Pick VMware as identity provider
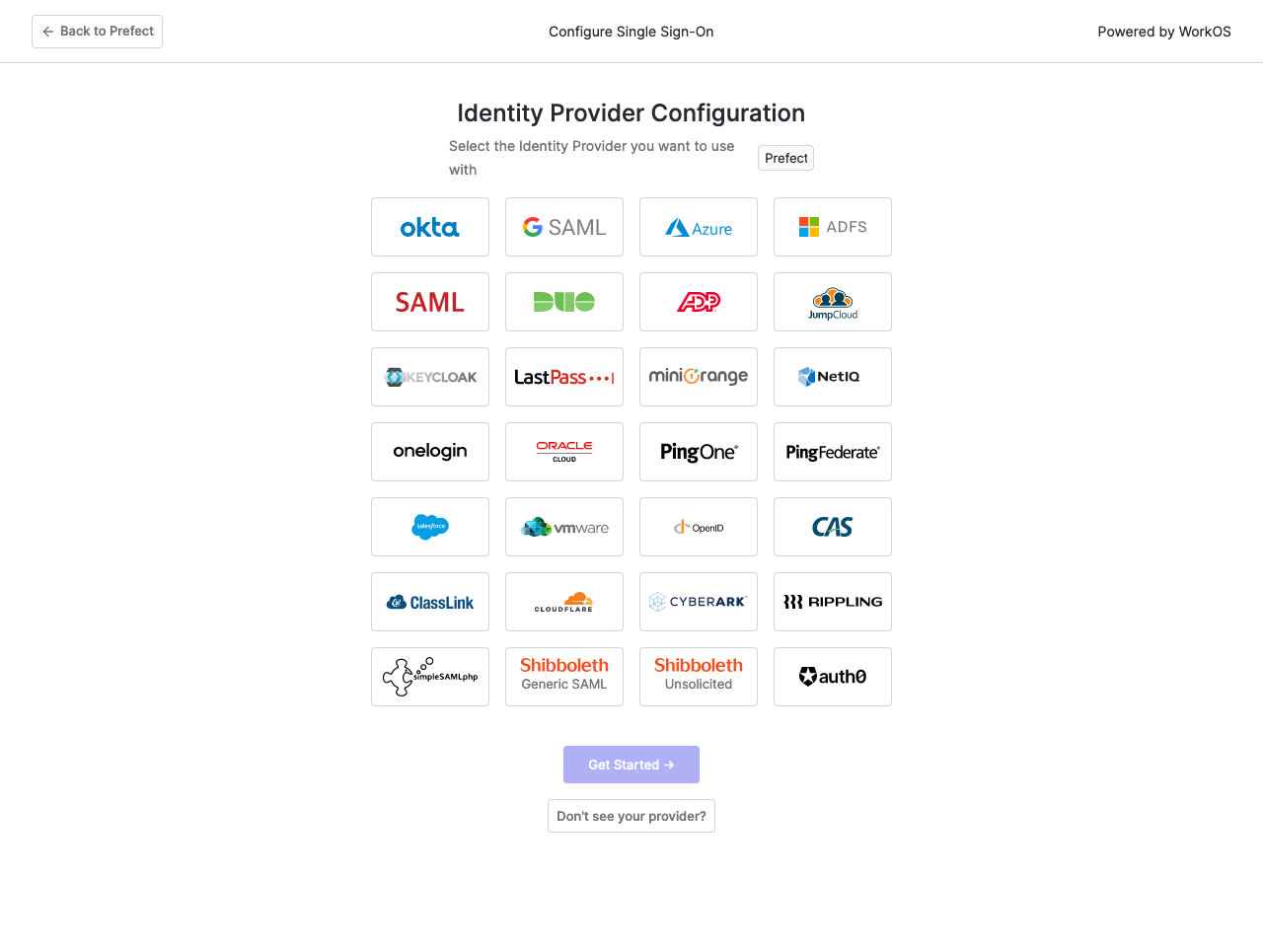Screen dimensions: 1263x952 point(564,527)
